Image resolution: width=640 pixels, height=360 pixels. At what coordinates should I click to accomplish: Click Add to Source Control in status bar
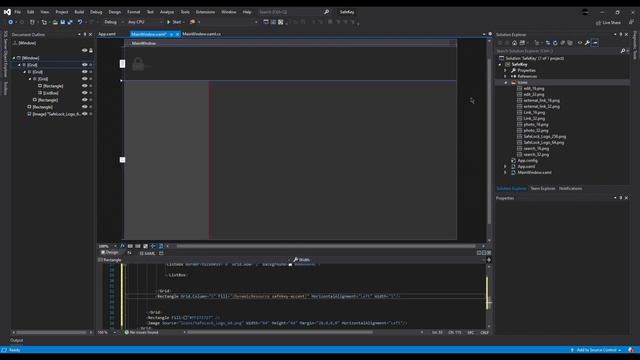click(x=596, y=350)
